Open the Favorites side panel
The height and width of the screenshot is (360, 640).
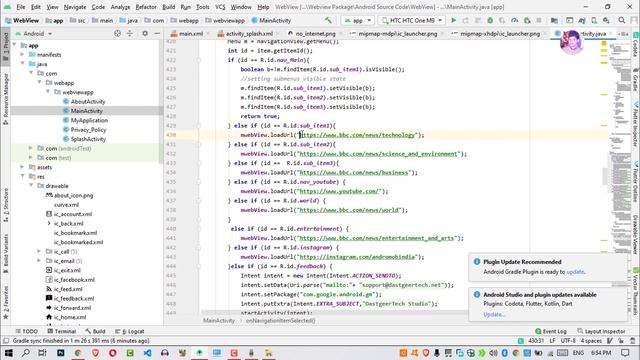coord(6,303)
